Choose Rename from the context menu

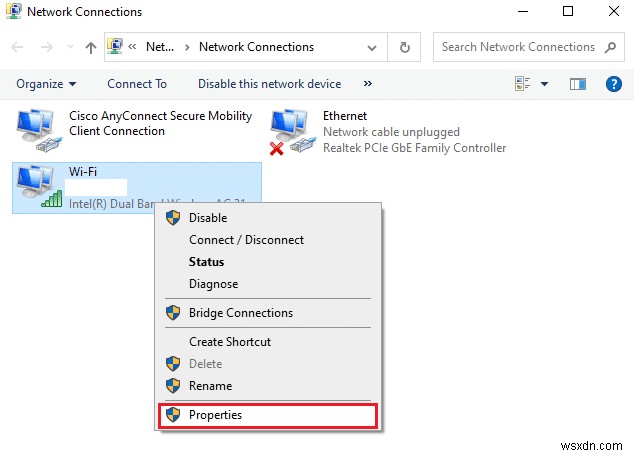coord(210,386)
